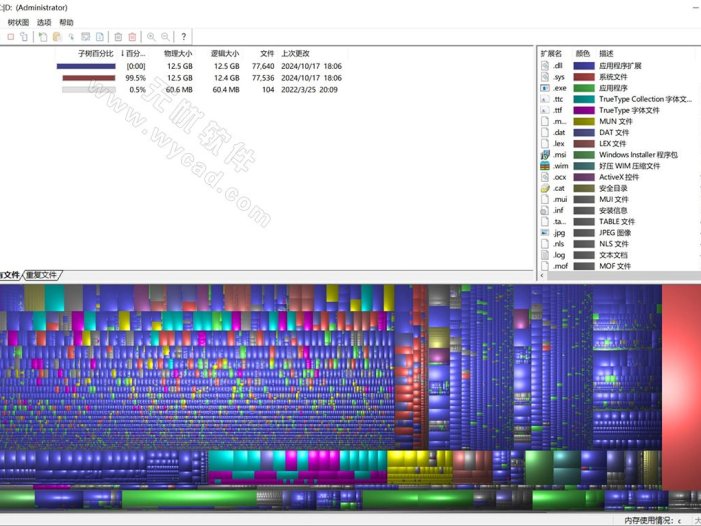
Task: Select the 安全目录 description row
Action: tap(613, 188)
